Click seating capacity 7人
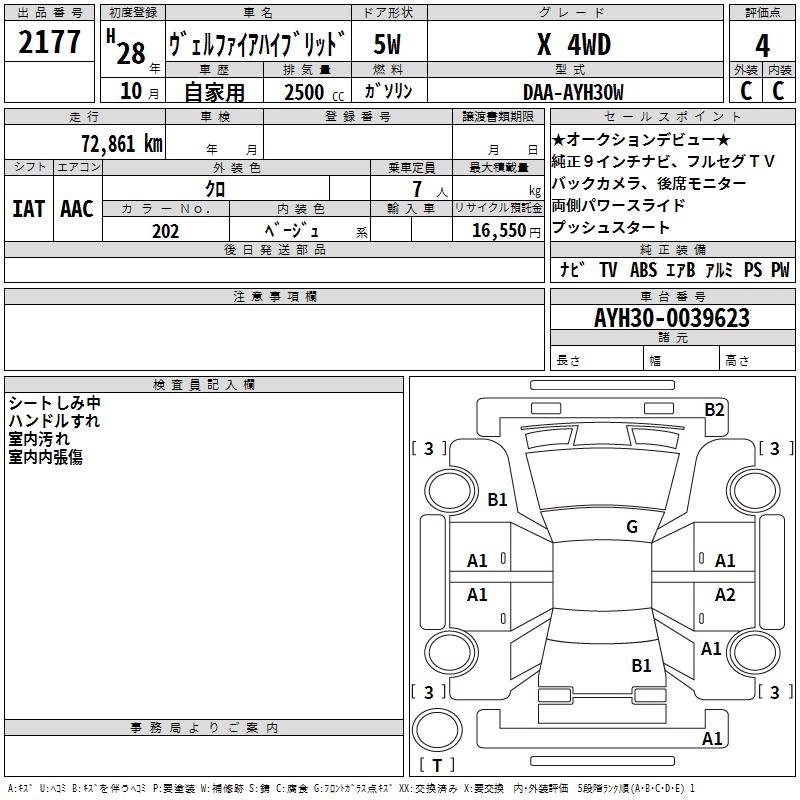800x800 pixels. (x=430, y=189)
